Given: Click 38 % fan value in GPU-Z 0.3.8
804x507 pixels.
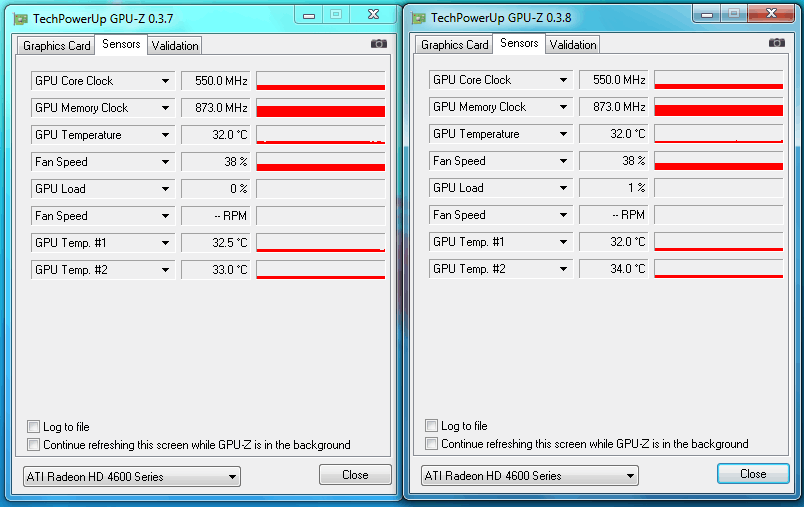Looking at the screenshot, I should tap(614, 161).
